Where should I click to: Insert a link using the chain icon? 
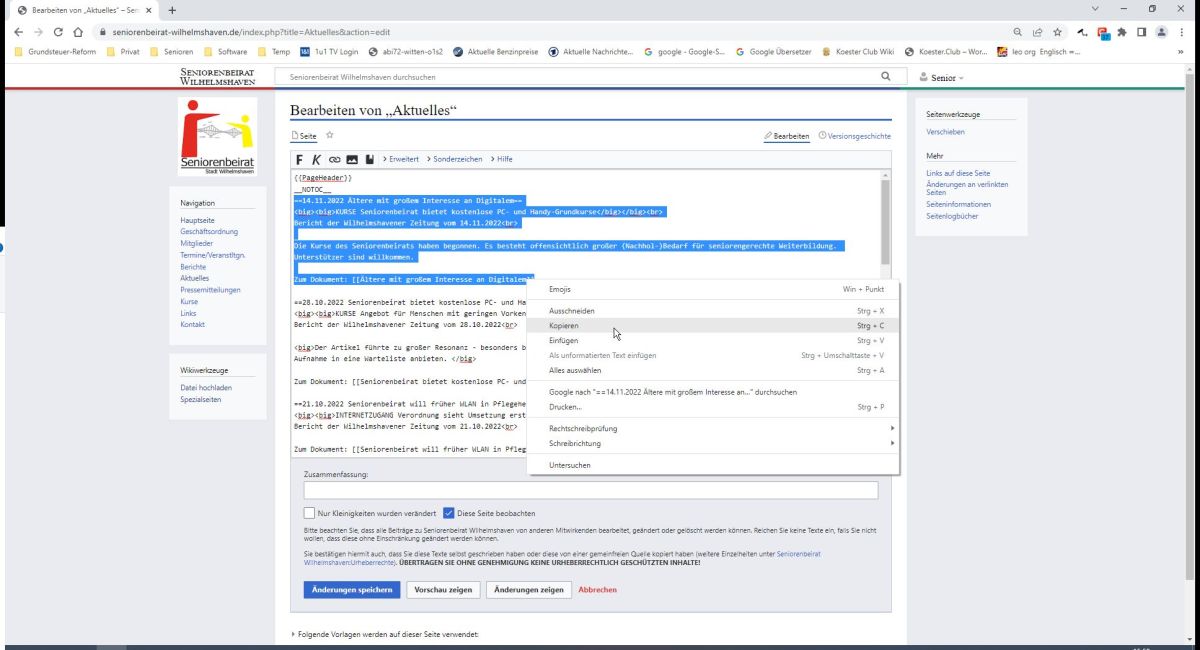click(x=334, y=160)
